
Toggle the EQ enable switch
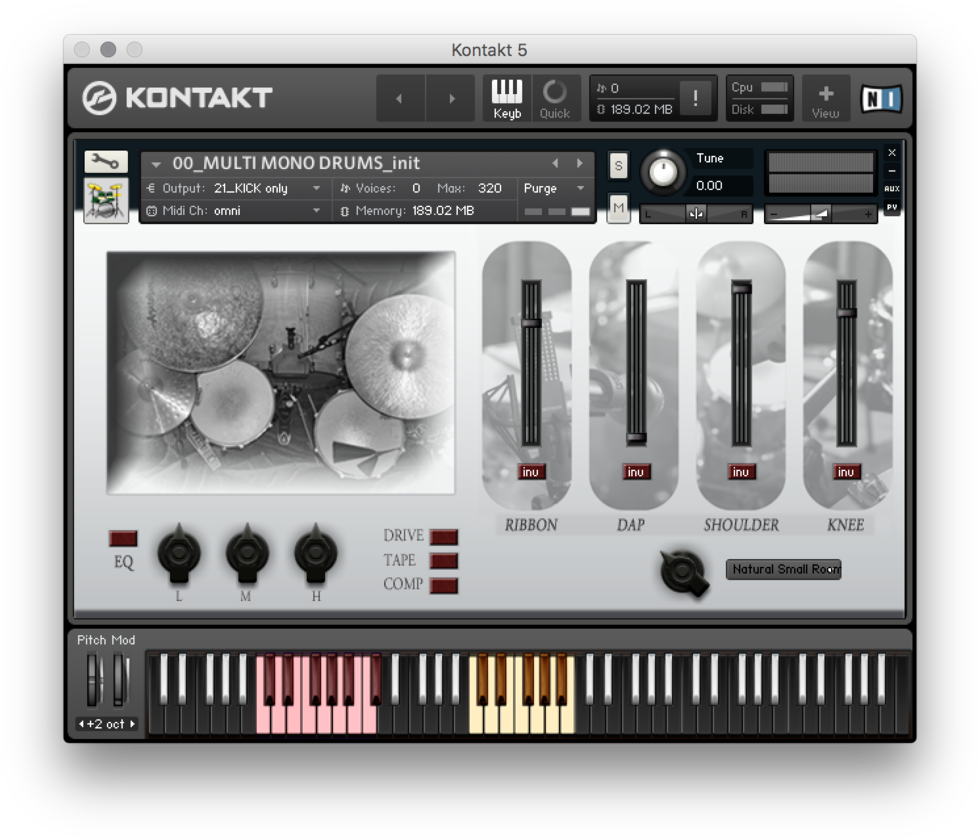pos(123,538)
